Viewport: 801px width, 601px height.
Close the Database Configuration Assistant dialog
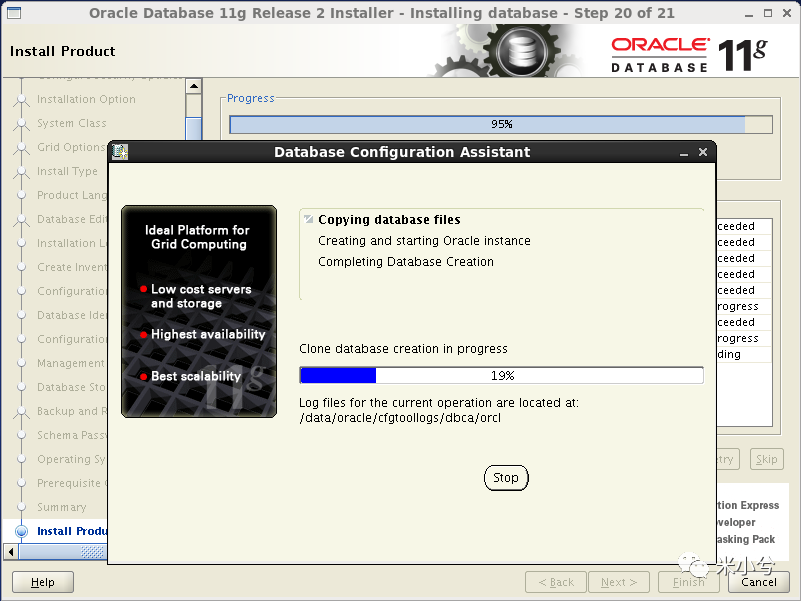tap(703, 152)
